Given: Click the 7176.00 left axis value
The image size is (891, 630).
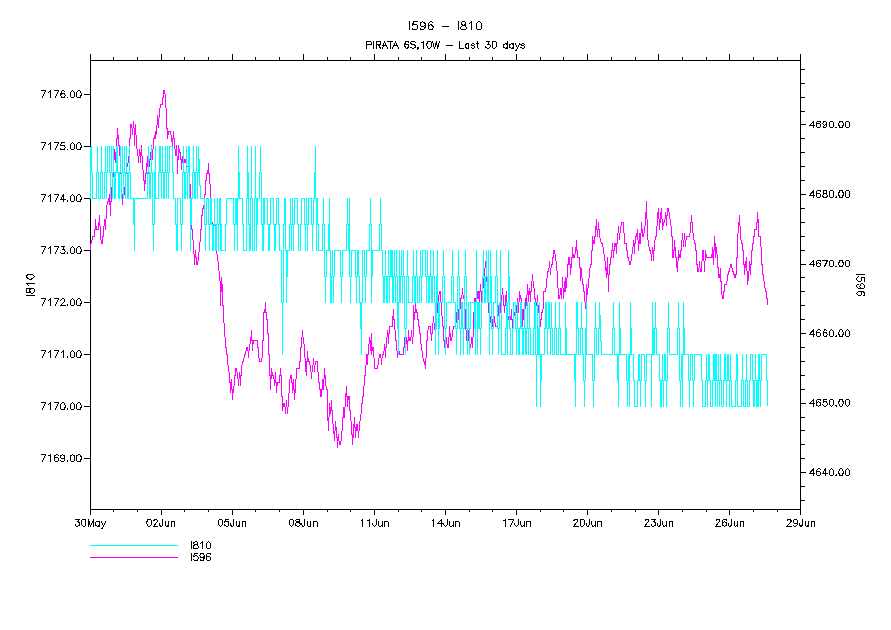Looking at the screenshot, I should 60,94.
